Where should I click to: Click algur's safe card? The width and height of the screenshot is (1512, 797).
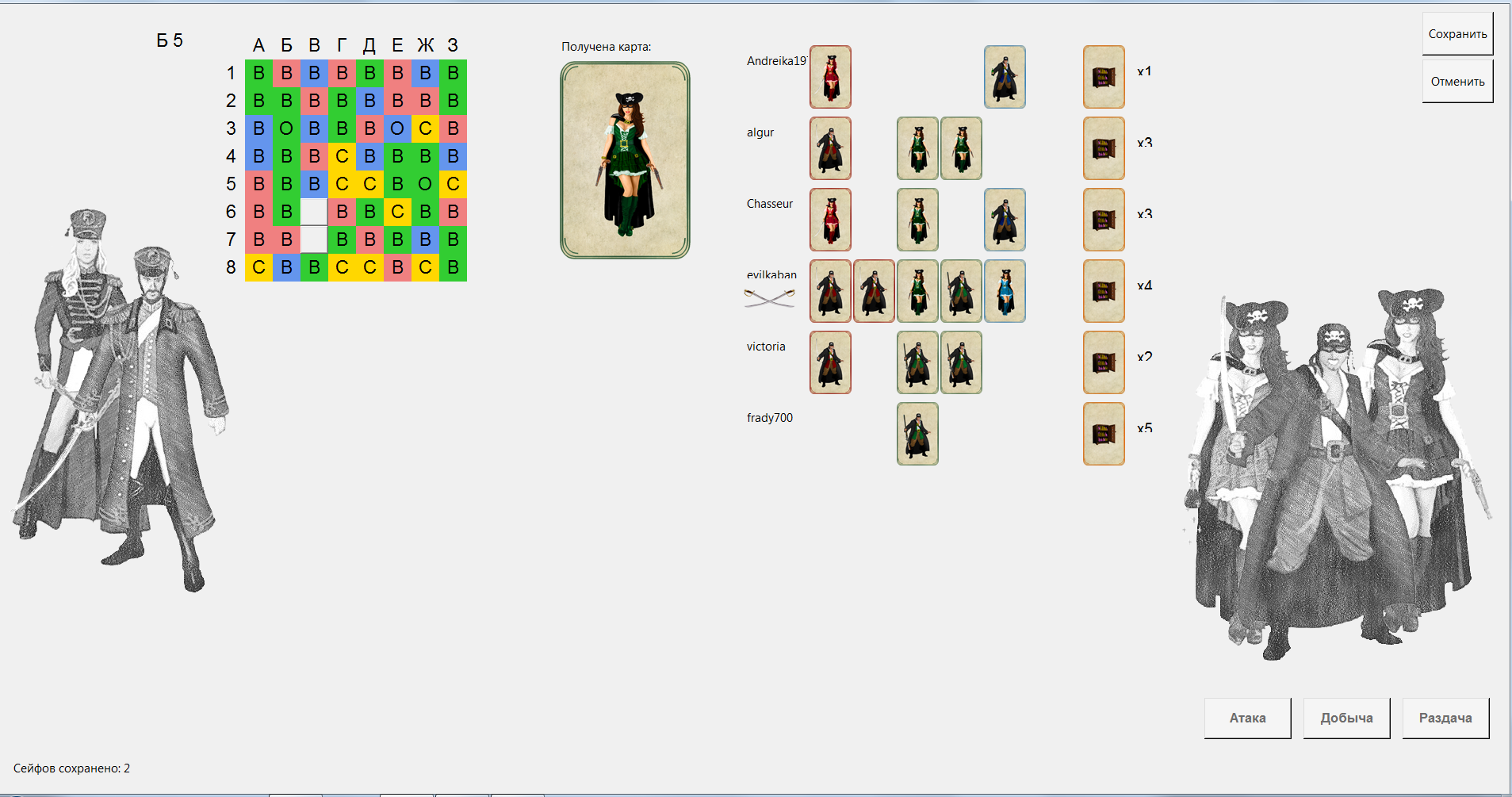coord(1104,148)
